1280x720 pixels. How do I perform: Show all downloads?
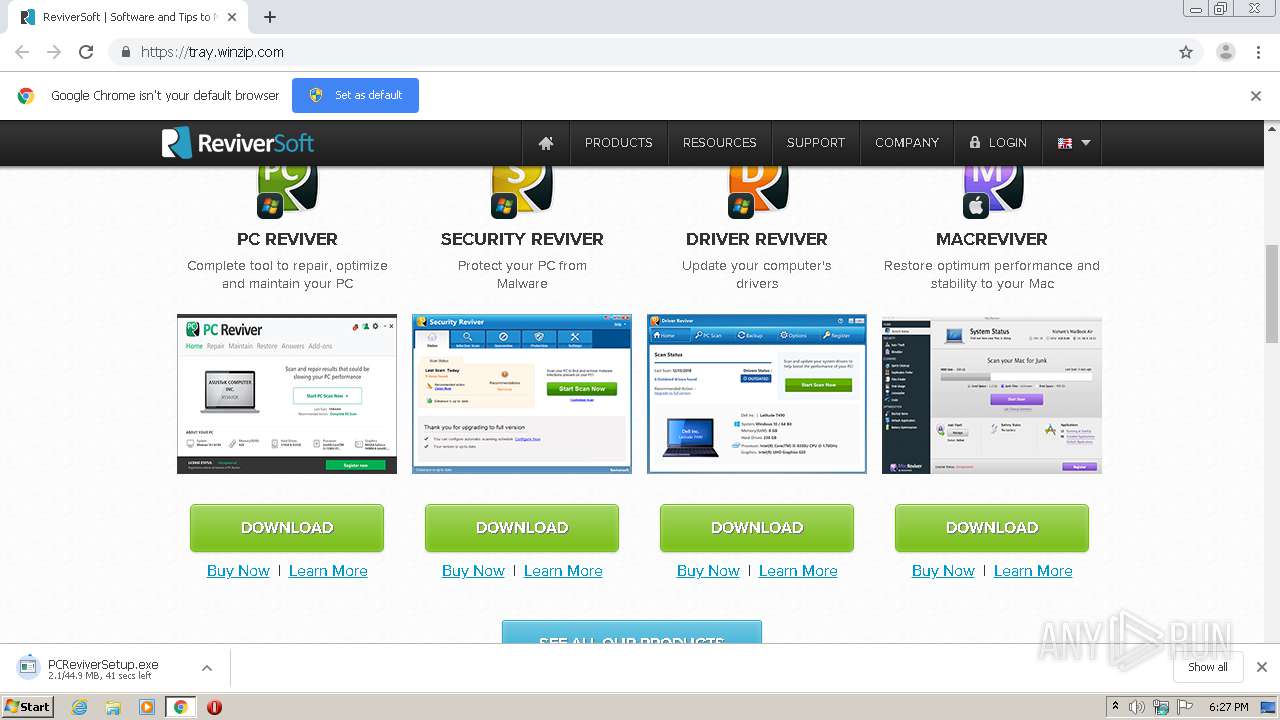tap(1207, 667)
